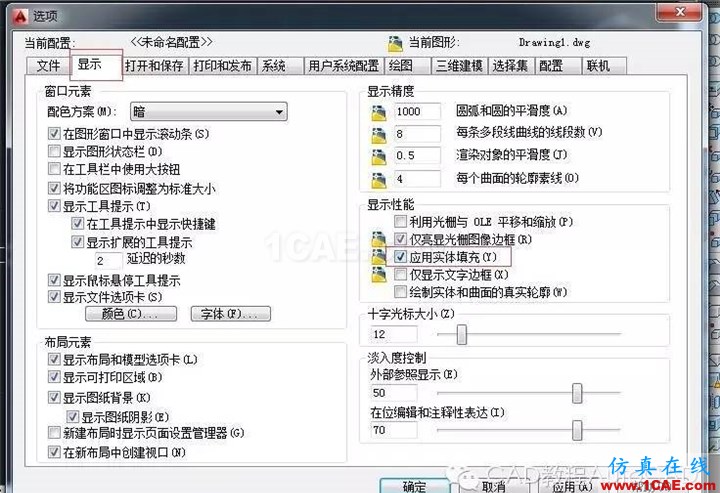Close the 选项 dialog with X button
720x493 pixels.
coord(680,12)
